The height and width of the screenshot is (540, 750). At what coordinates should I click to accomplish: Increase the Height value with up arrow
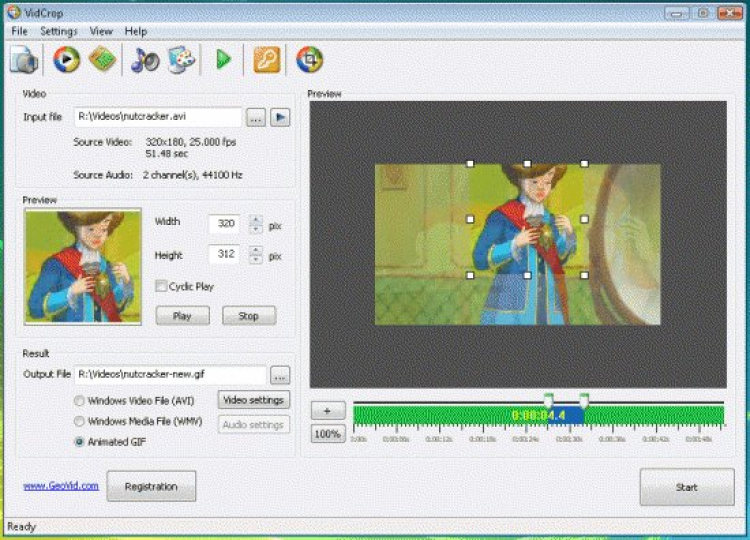coord(256,250)
